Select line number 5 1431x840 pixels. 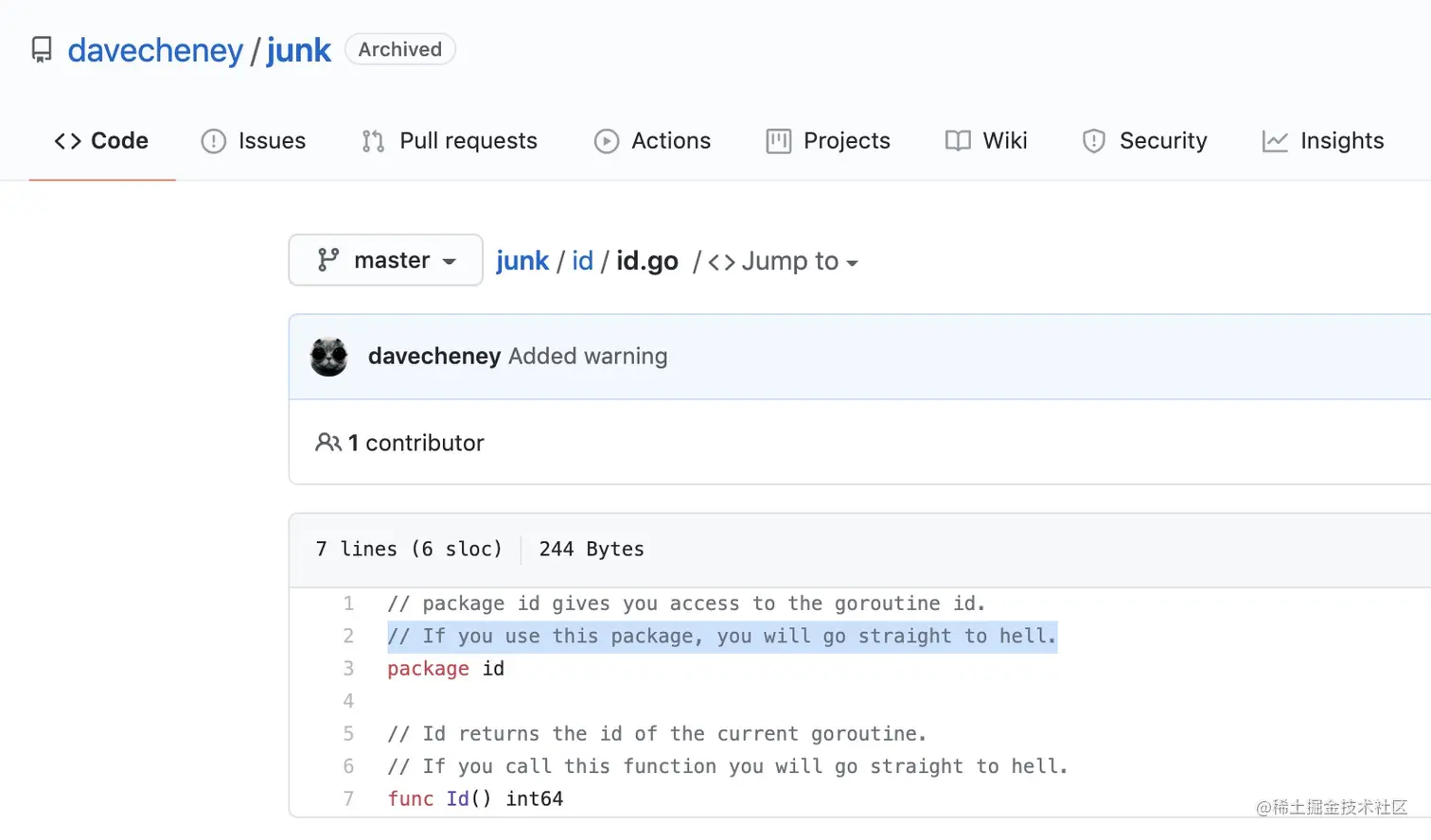click(x=348, y=734)
